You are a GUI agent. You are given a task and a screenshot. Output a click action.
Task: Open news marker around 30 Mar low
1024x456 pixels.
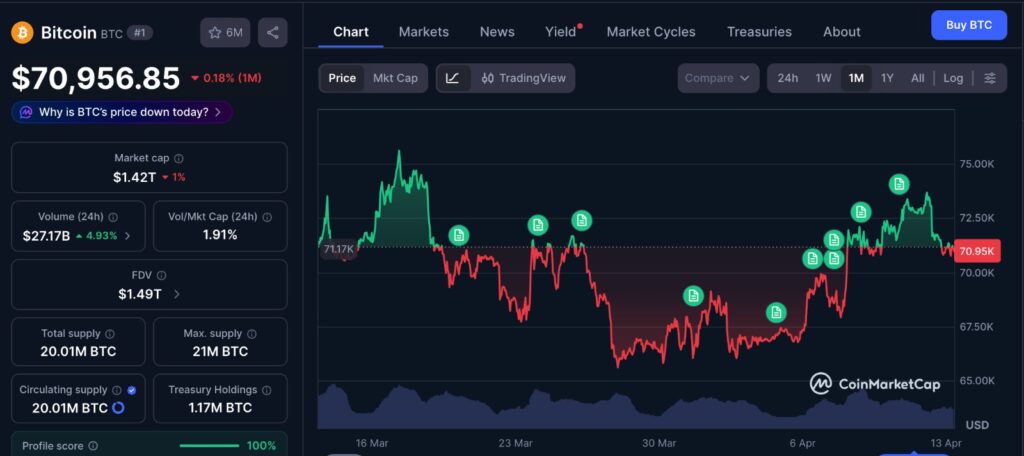[x=693, y=296]
